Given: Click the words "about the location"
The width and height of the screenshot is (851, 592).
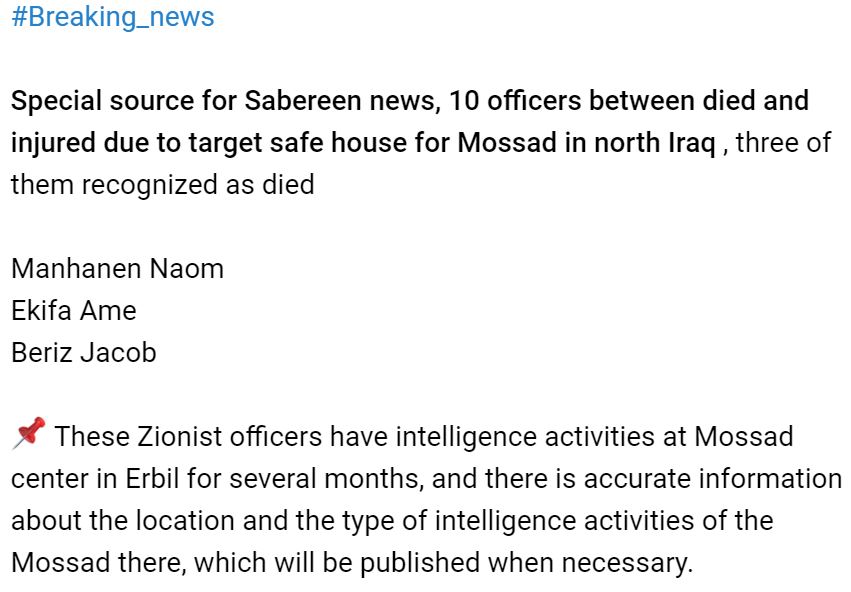Looking at the screenshot, I should (x=122, y=520).
